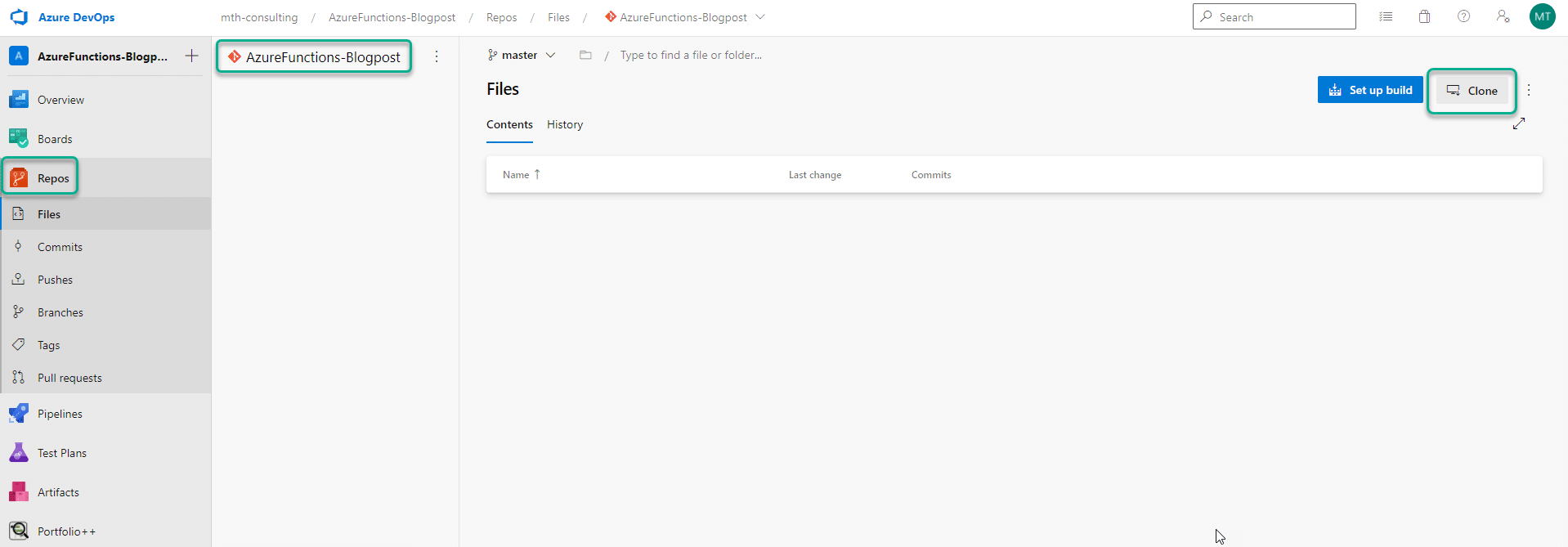This screenshot has height=547, width=1568.
Task: Click the Set up build button
Action: pos(1370,90)
